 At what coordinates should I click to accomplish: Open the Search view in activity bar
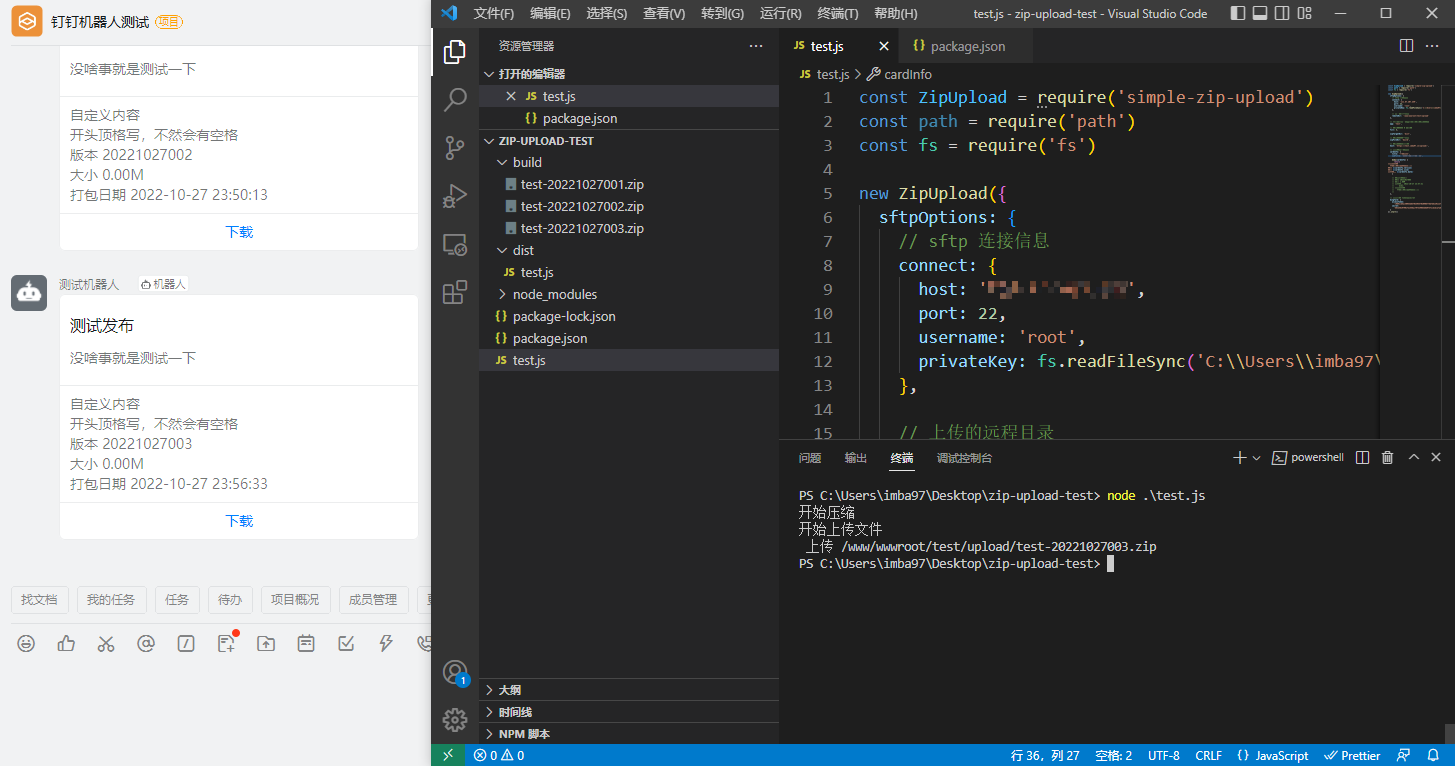coord(455,99)
